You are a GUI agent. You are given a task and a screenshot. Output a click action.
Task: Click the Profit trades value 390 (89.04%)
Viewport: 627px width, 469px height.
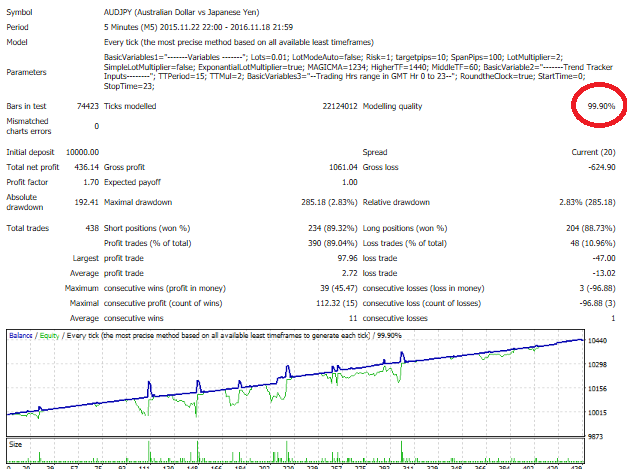(x=333, y=243)
